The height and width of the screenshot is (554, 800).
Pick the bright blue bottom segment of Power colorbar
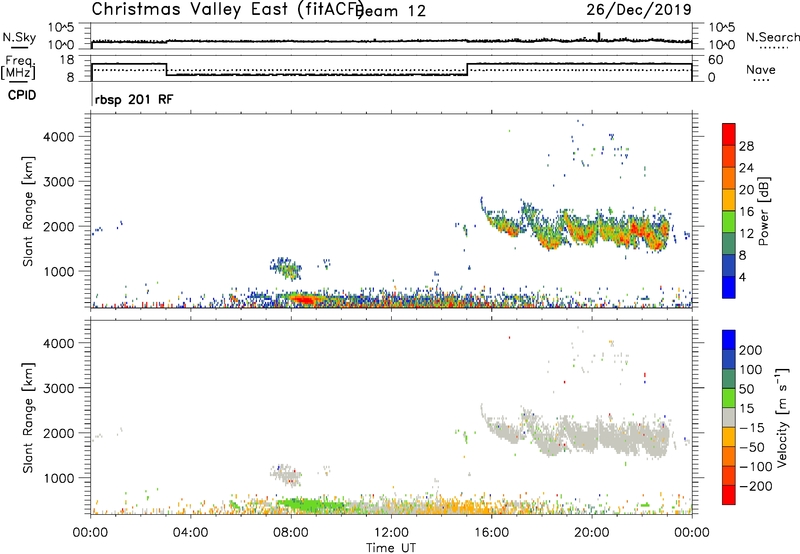pos(729,287)
